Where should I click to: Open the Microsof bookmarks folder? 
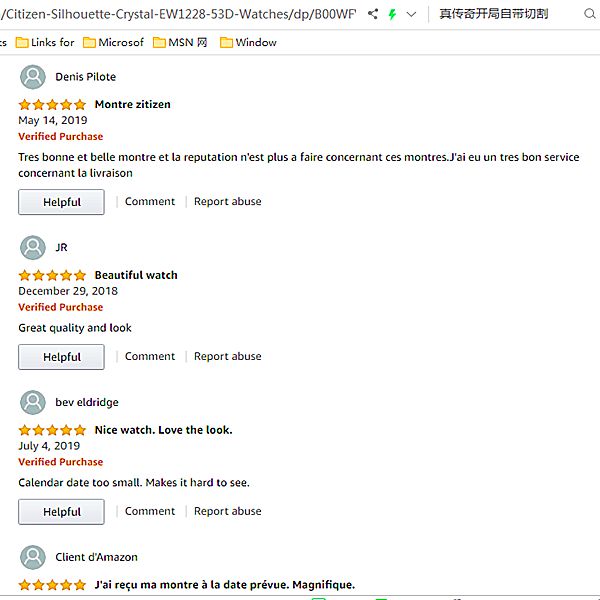coord(113,42)
